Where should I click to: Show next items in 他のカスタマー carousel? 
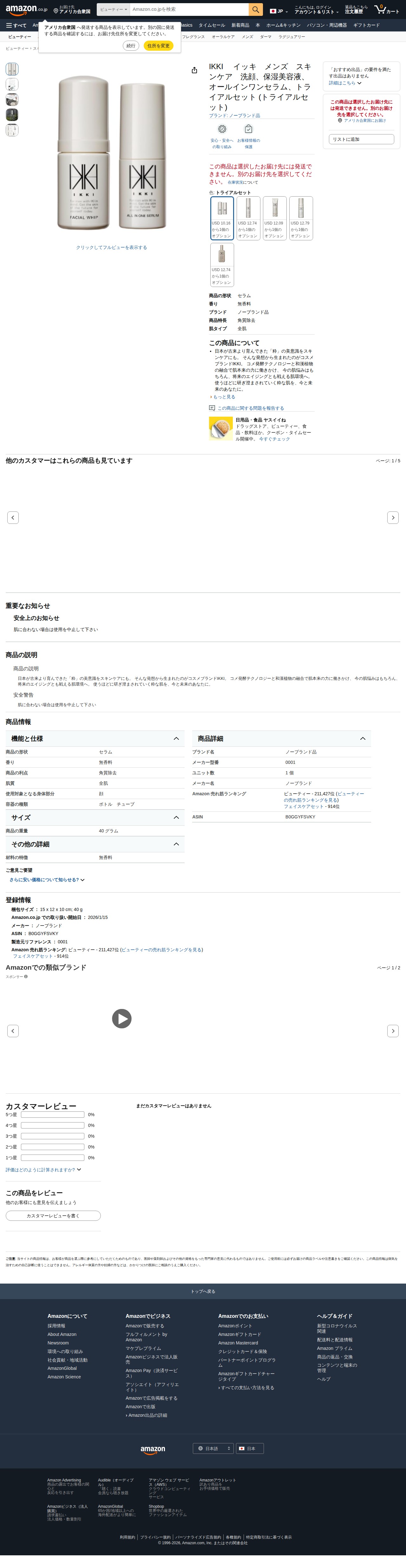pos(393,517)
